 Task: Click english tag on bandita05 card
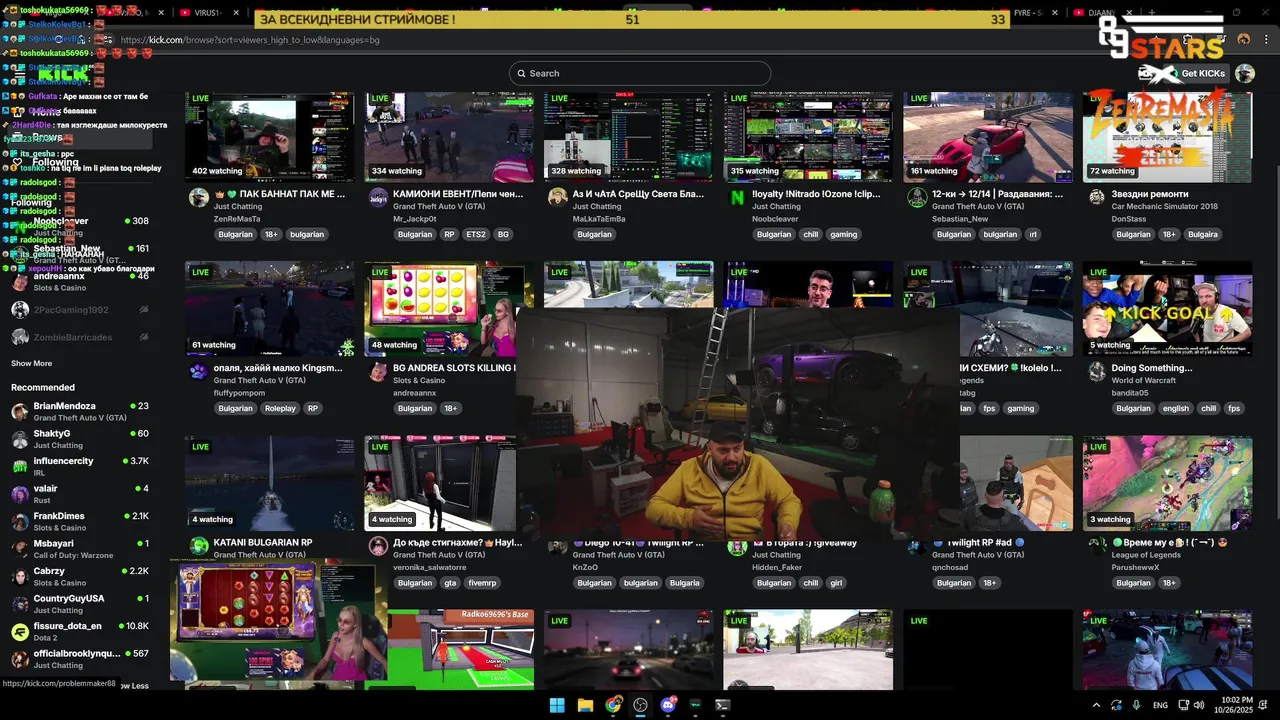(1176, 408)
